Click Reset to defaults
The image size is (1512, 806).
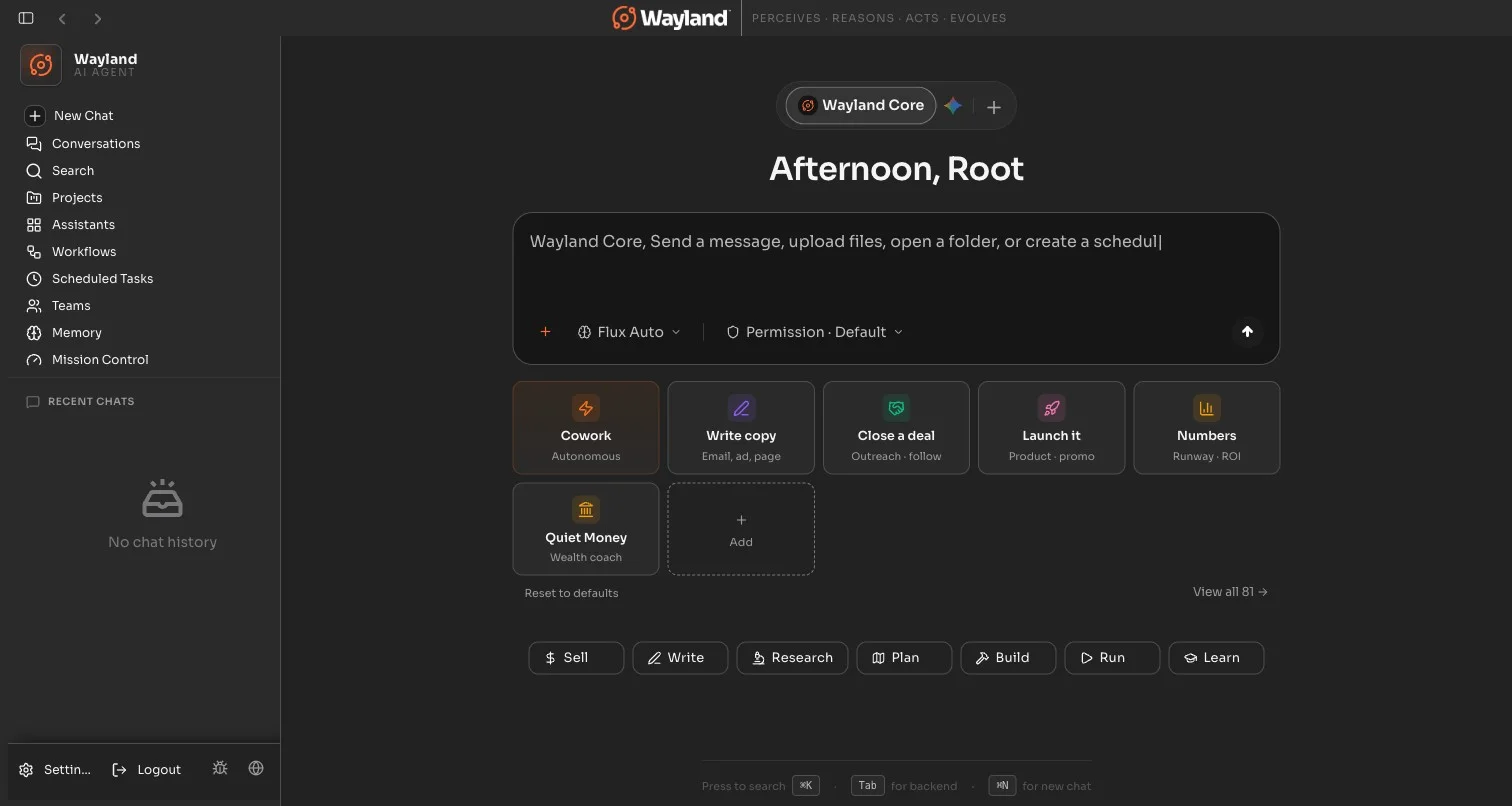click(x=571, y=593)
